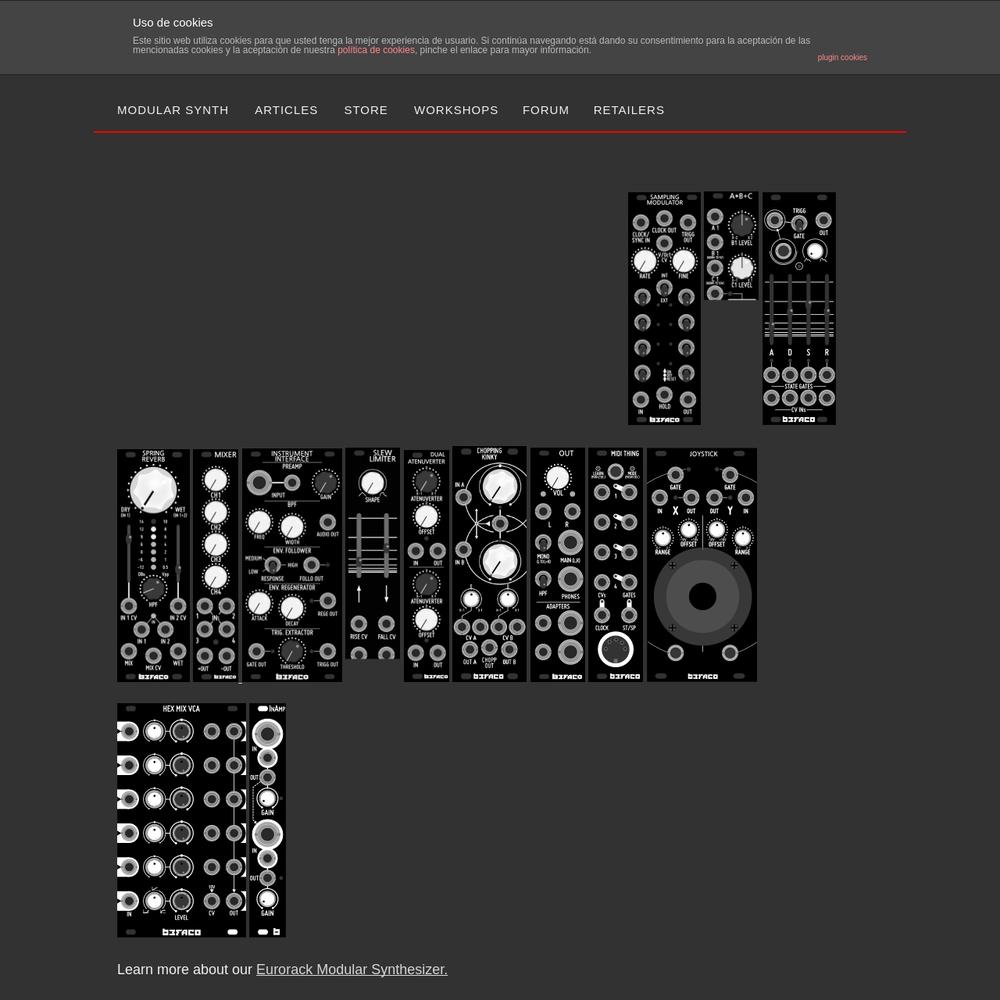The height and width of the screenshot is (1000, 1000).
Task: Open the Forum page
Action: pyautogui.click(x=545, y=110)
